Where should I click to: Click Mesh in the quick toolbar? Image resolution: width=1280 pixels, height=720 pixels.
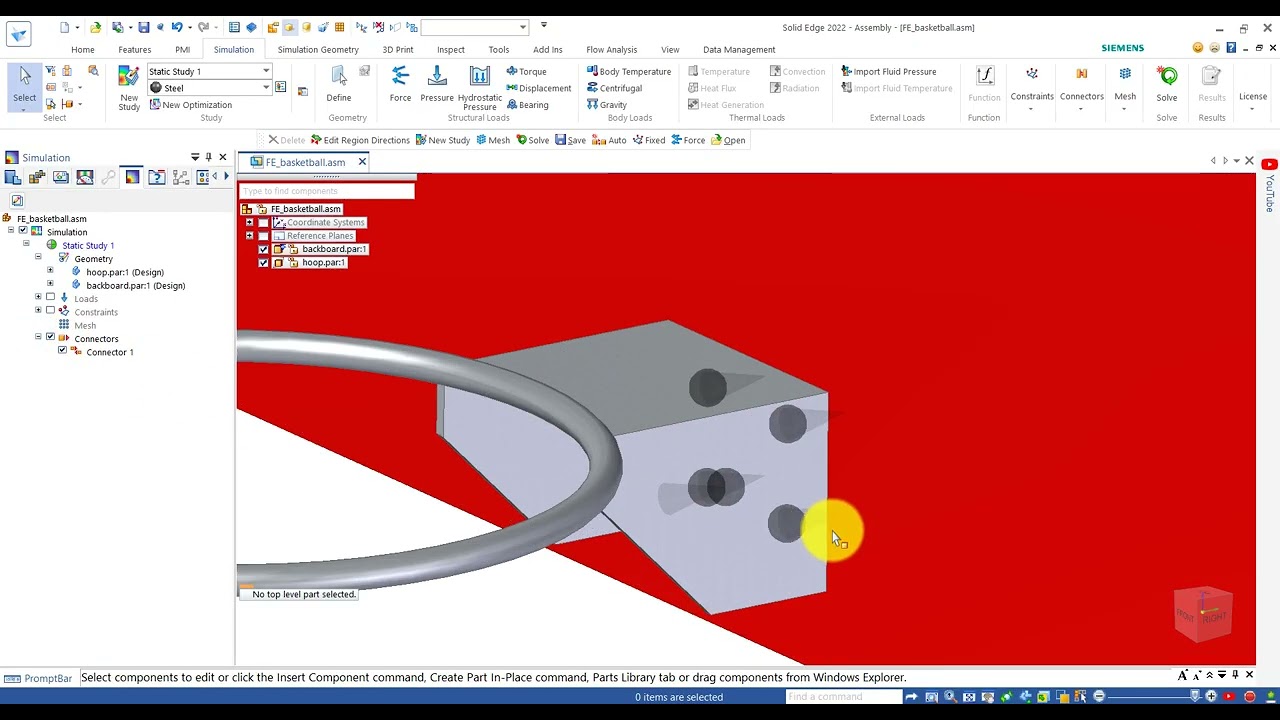493,140
